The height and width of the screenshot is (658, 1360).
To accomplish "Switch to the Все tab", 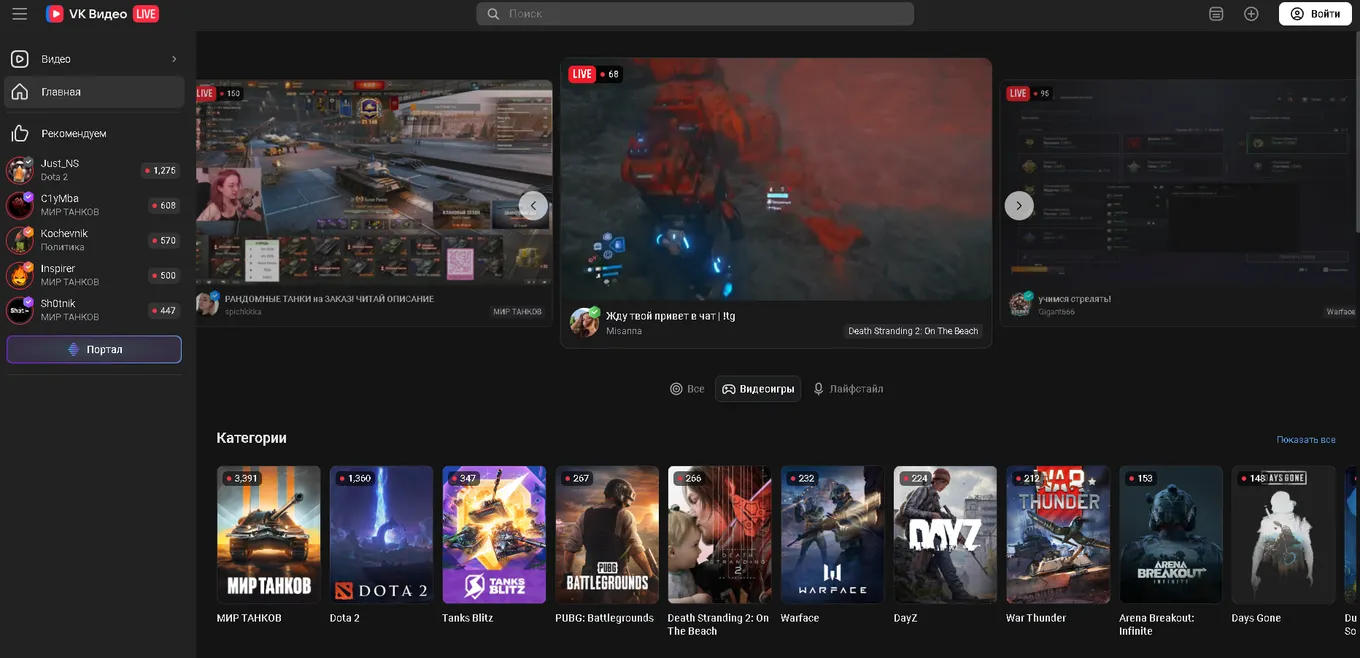I will pyautogui.click(x=687, y=389).
